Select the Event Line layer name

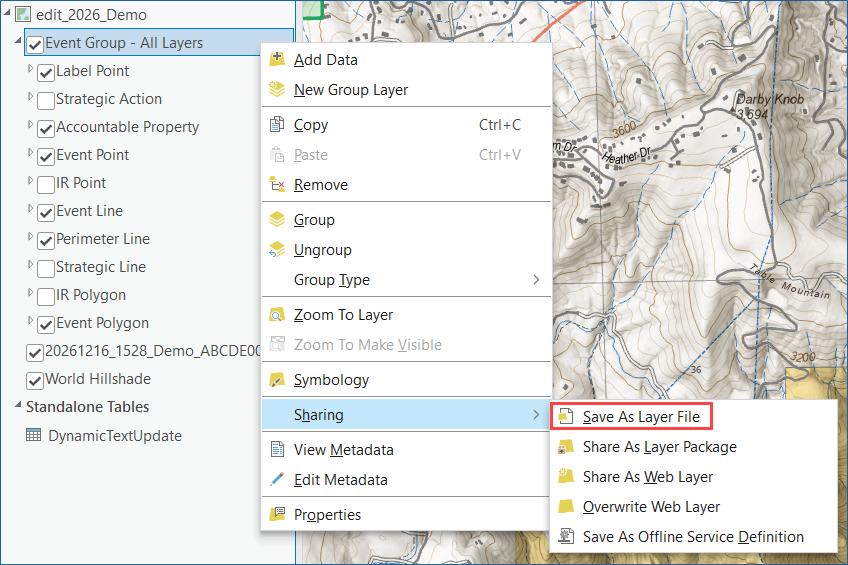89,211
